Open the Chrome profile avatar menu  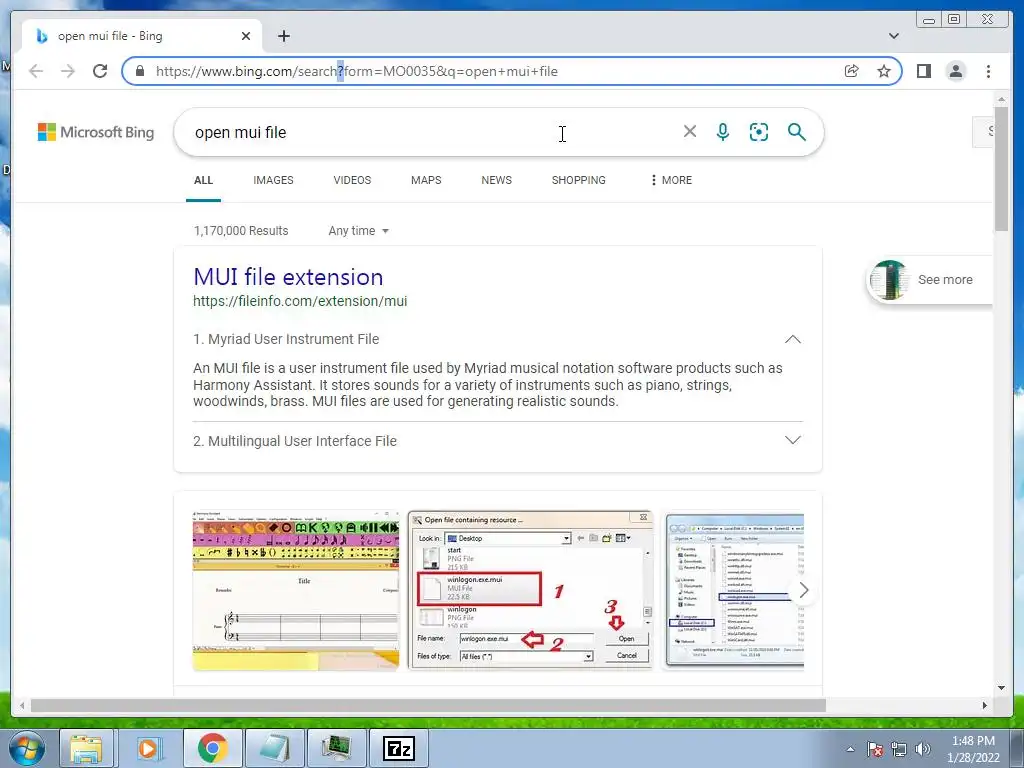pos(955,71)
